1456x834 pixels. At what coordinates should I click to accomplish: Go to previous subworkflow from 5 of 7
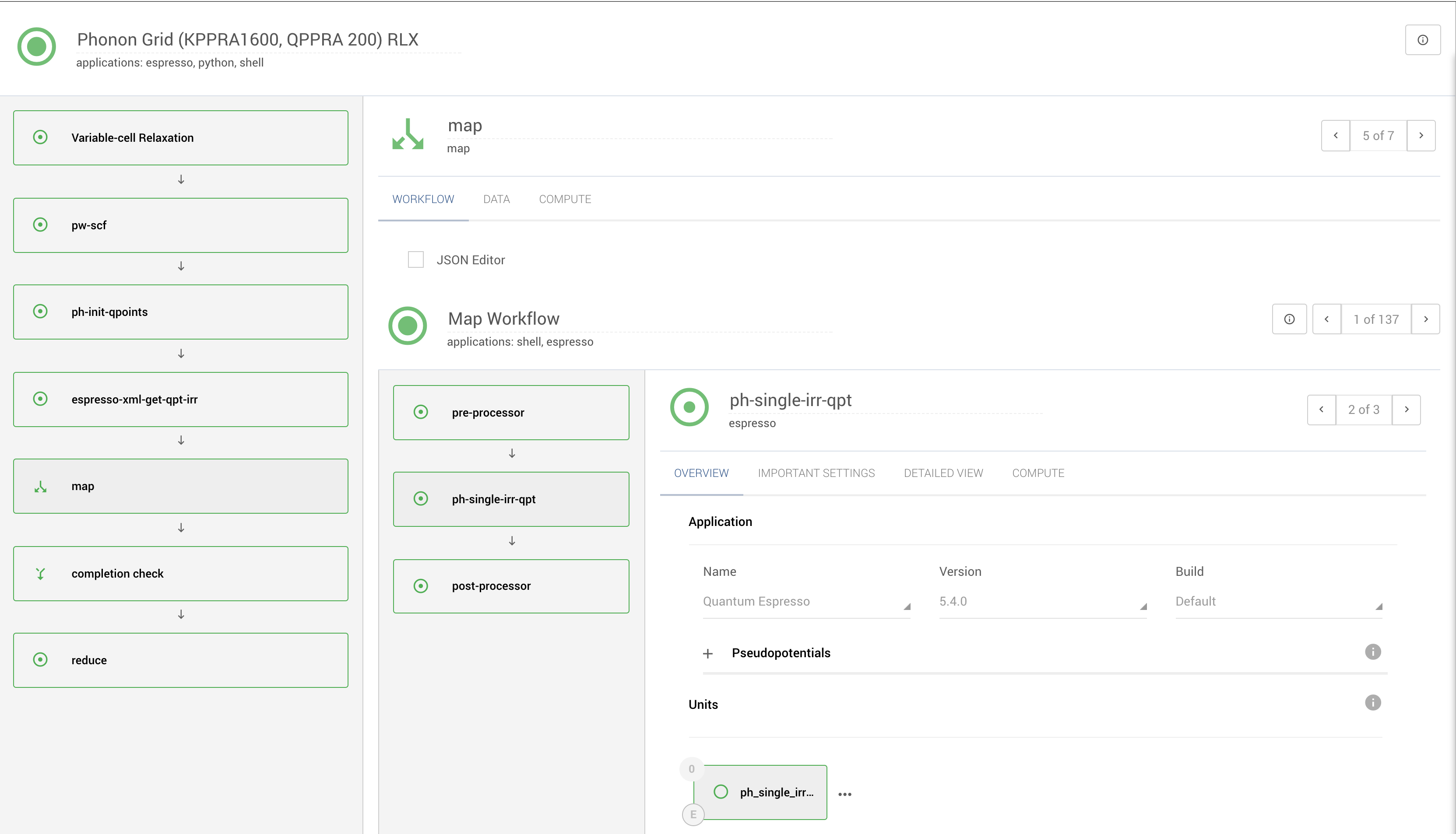click(x=1336, y=136)
